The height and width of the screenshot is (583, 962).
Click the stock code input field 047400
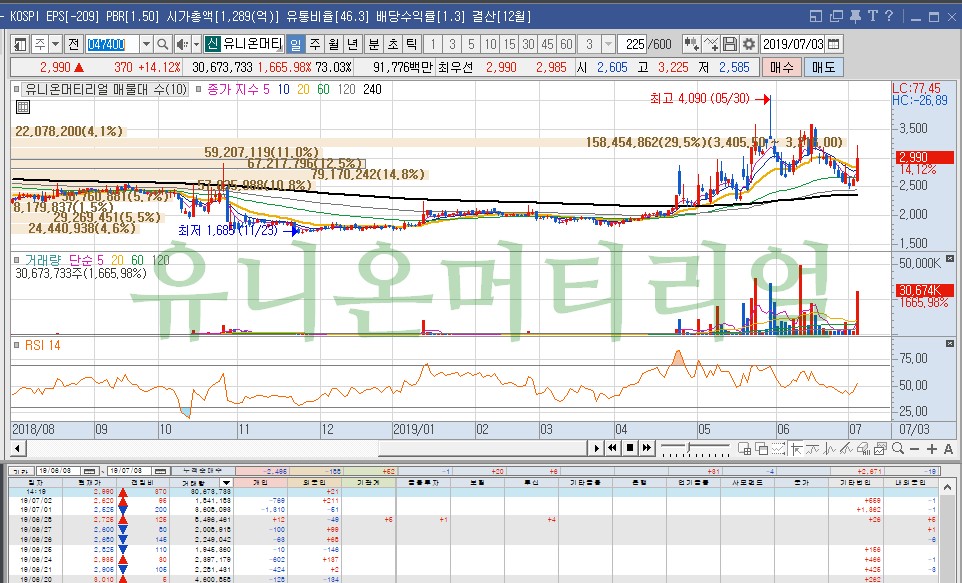tap(112, 44)
